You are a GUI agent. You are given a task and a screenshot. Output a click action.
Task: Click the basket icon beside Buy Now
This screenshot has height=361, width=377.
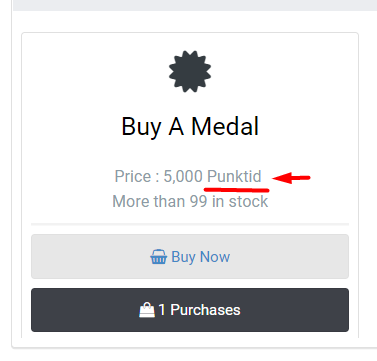158,257
